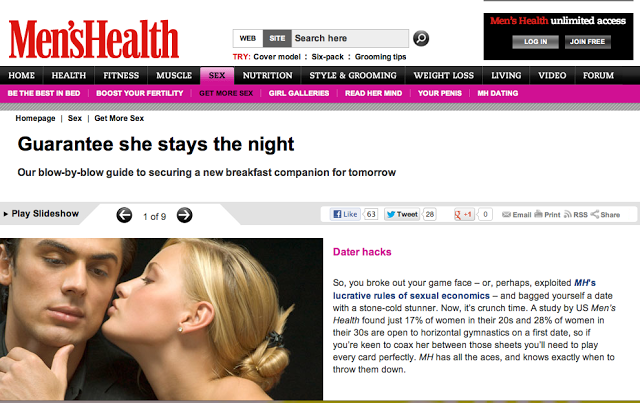Click the Google +1 button

pyautogui.click(x=464, y=214)
